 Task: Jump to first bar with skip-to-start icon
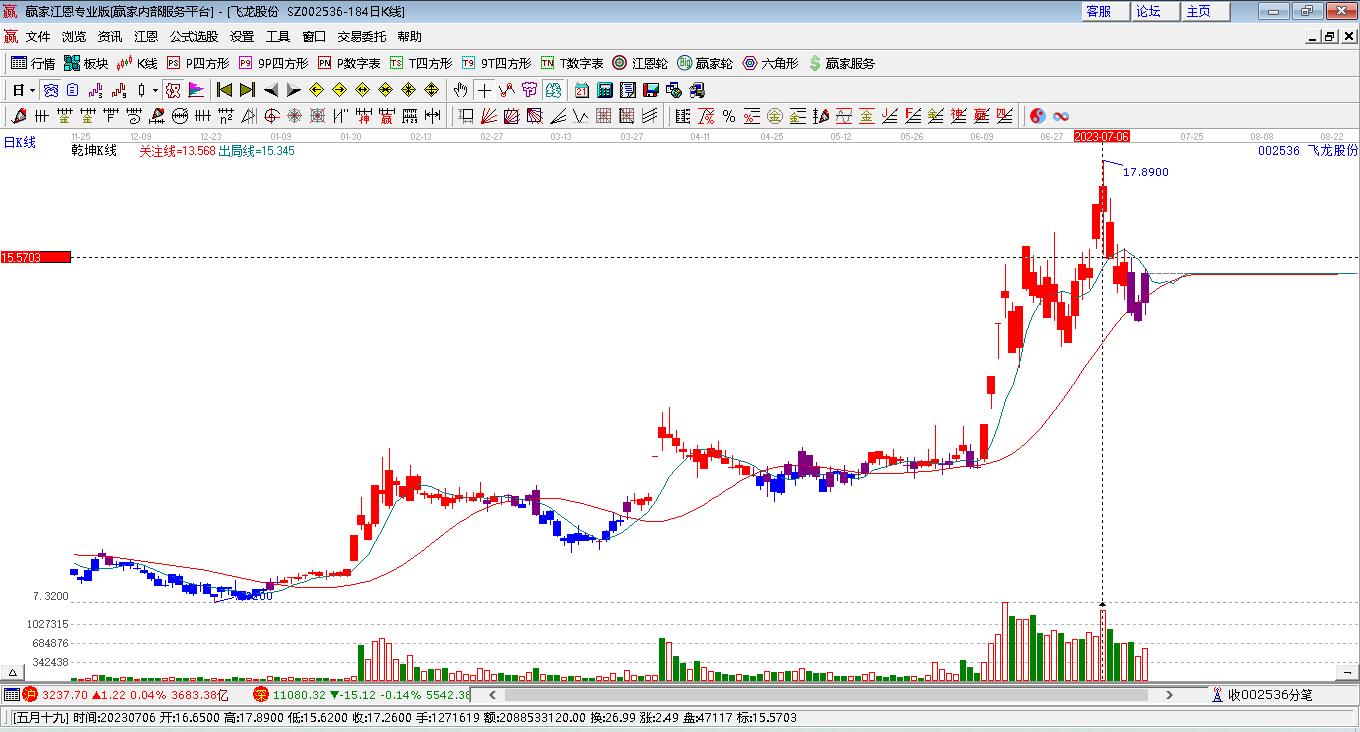tap(224, 90)
